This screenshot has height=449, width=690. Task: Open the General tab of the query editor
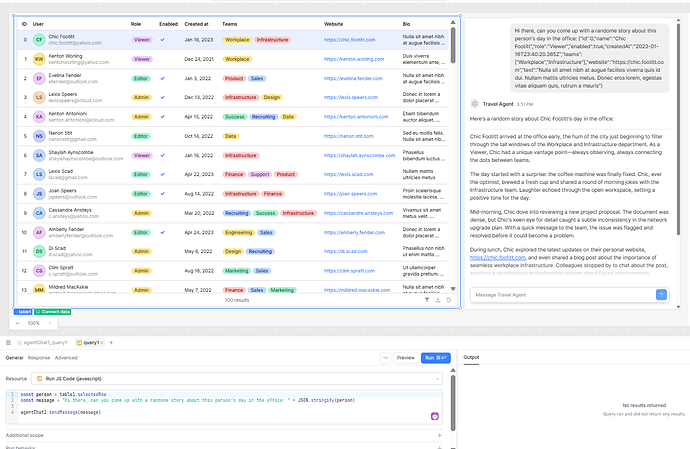[x=14, y=358]
